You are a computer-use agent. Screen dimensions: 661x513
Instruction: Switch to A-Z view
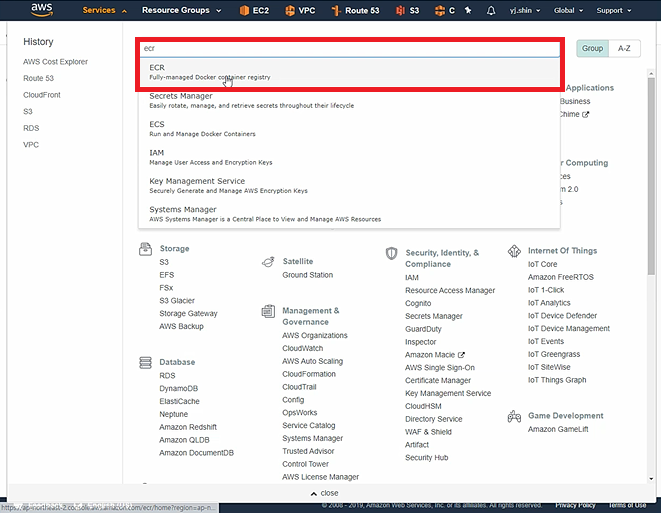pos(624,48)
